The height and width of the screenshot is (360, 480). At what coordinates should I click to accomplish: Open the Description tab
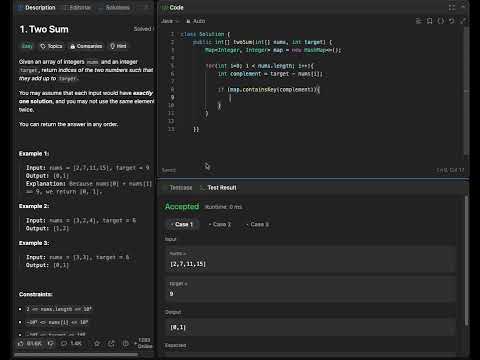pyautogui.click(x=36, y=7)
